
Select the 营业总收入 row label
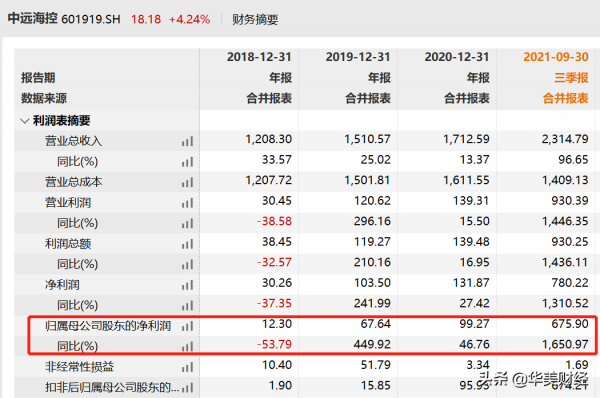pyautogui.click(x=73, y=141)
